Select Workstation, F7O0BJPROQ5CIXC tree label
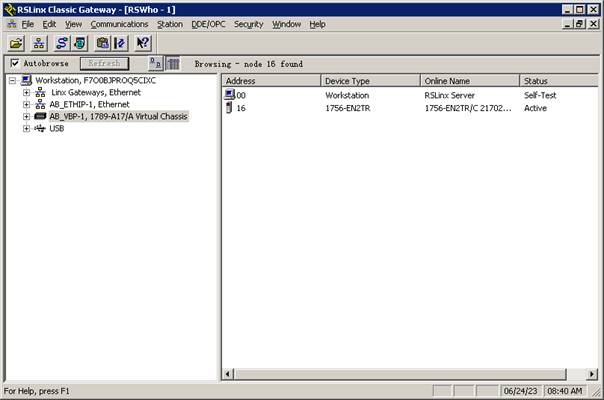This screenshot has width=604, height=400. [x=96, y=80]
